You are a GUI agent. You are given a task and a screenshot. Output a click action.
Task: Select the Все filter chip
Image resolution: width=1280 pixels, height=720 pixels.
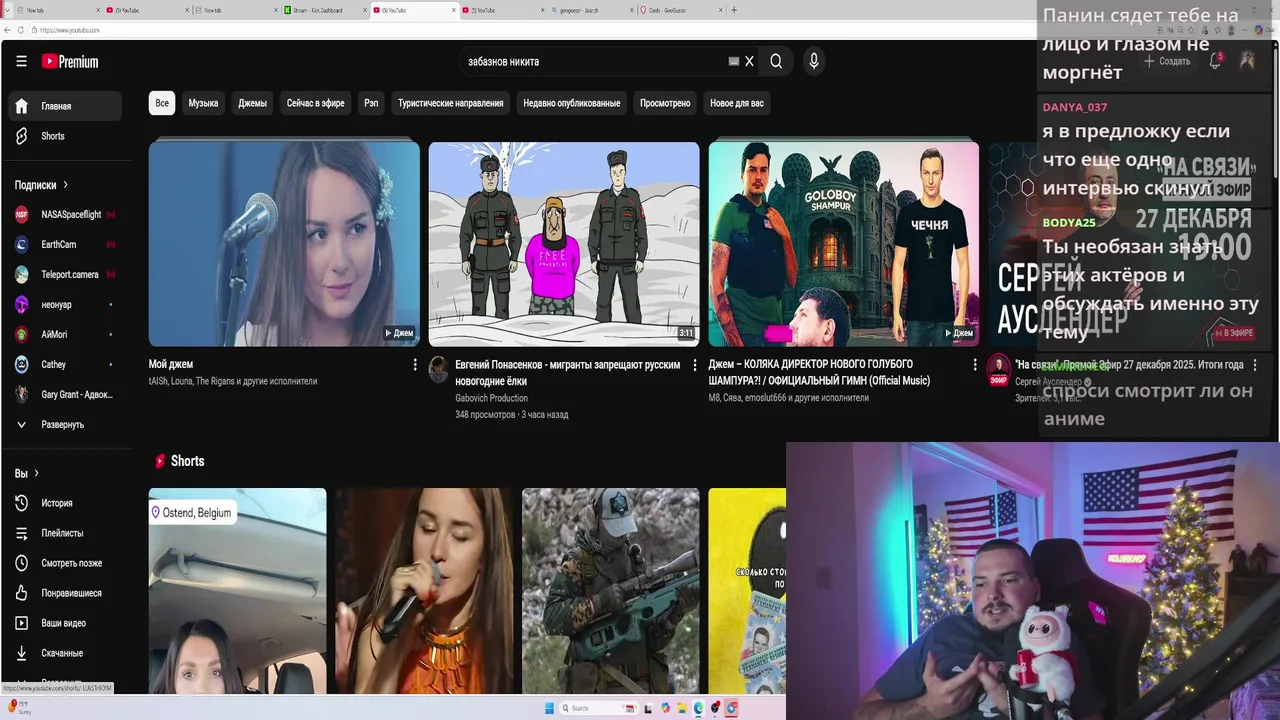coord(162,103)
